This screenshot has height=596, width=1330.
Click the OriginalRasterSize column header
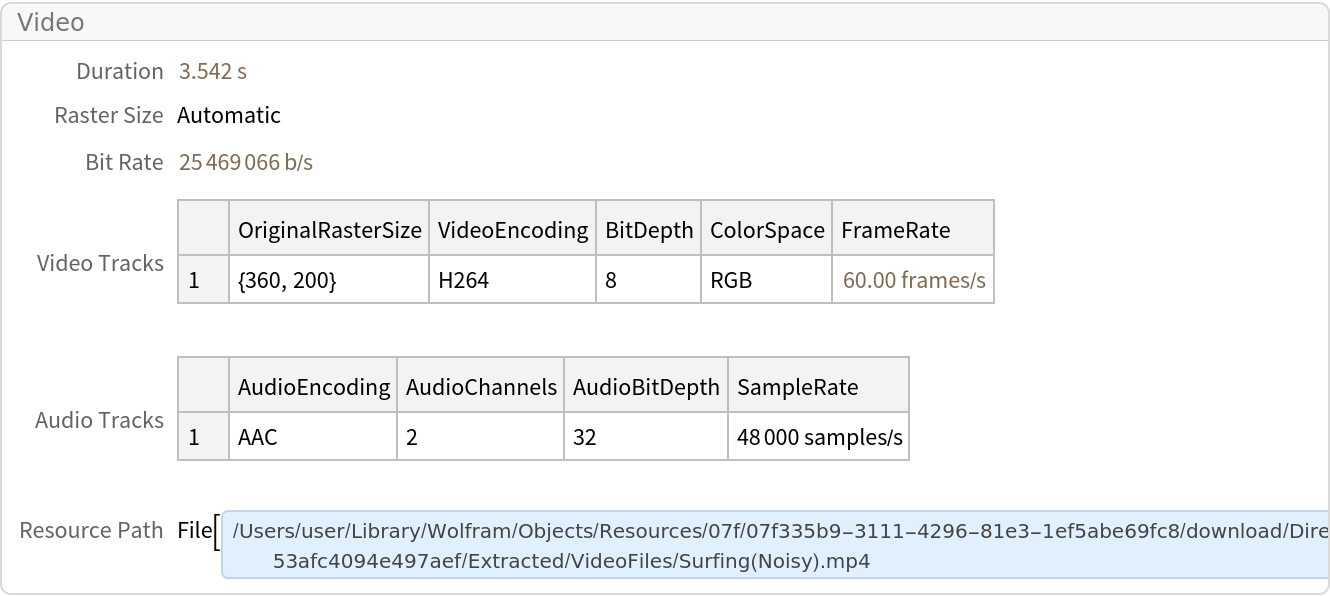[x=329, y=230]
